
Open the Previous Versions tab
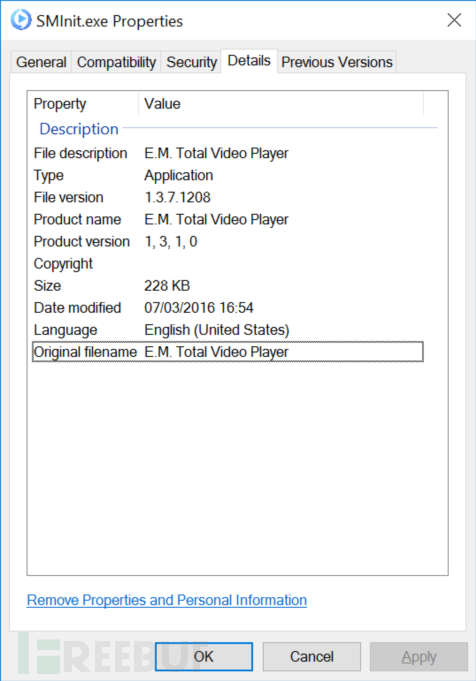pos(337,62)
